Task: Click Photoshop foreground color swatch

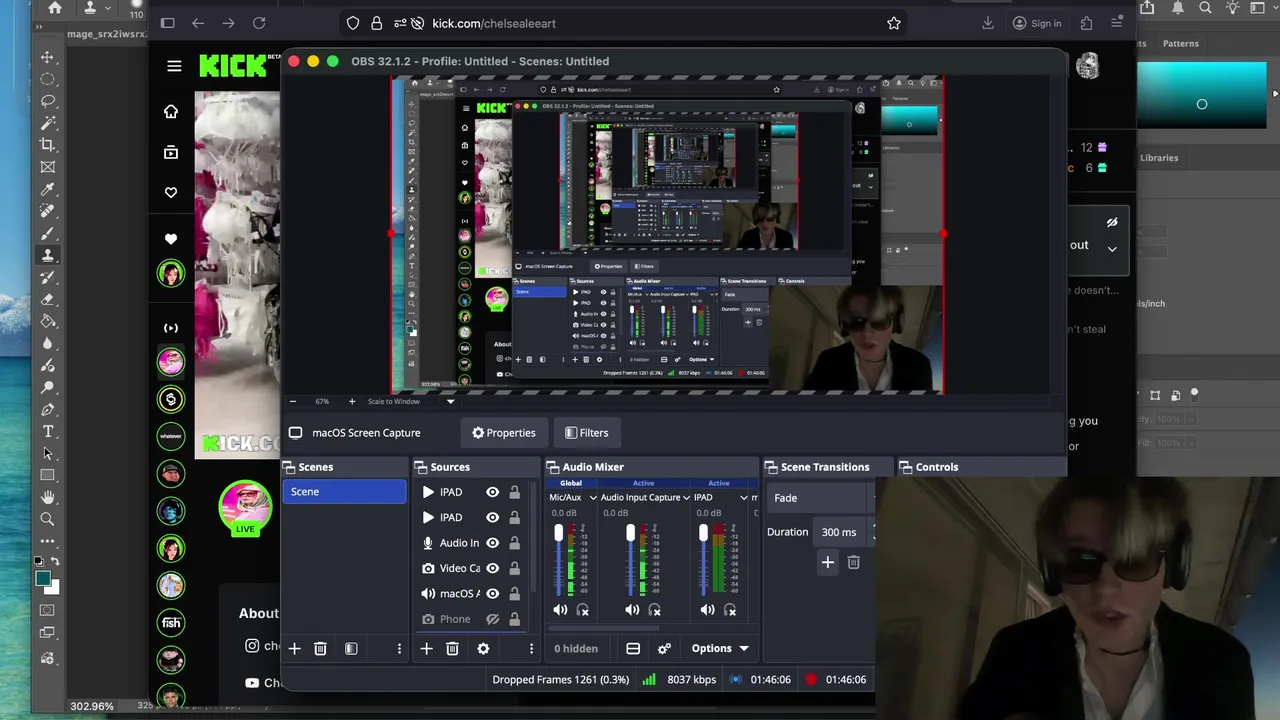Action: tap(42, 579)
